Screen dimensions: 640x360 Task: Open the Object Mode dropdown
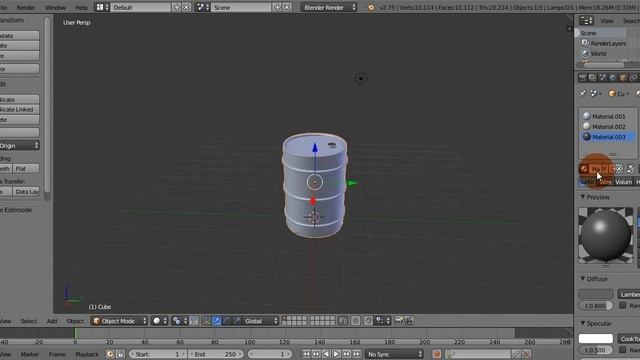point(119,321)
